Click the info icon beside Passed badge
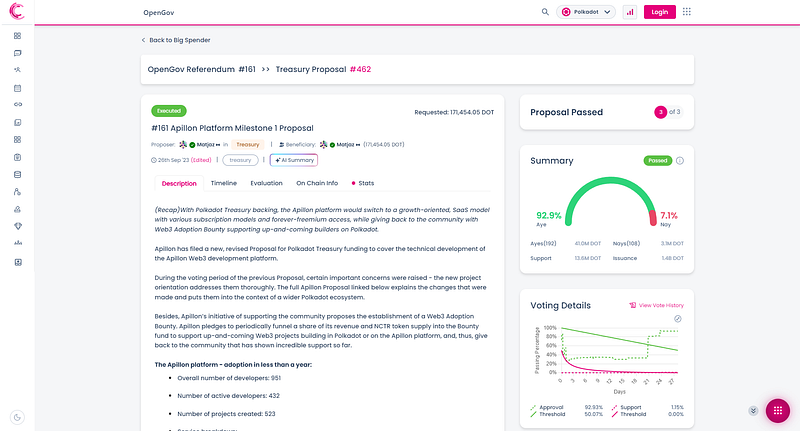Screen dimensions: 800x431 [680, 161]
